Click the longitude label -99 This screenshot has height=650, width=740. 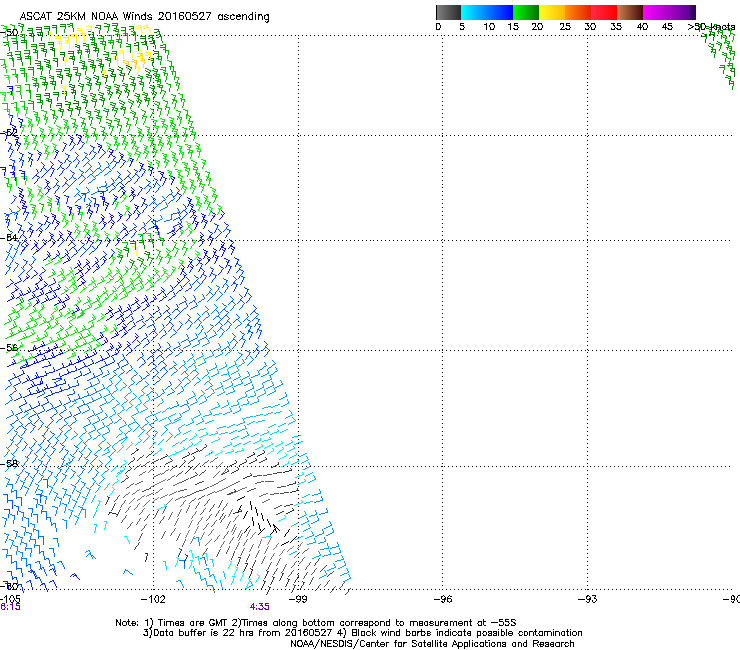pyautogui.click(x=298, y=599)
